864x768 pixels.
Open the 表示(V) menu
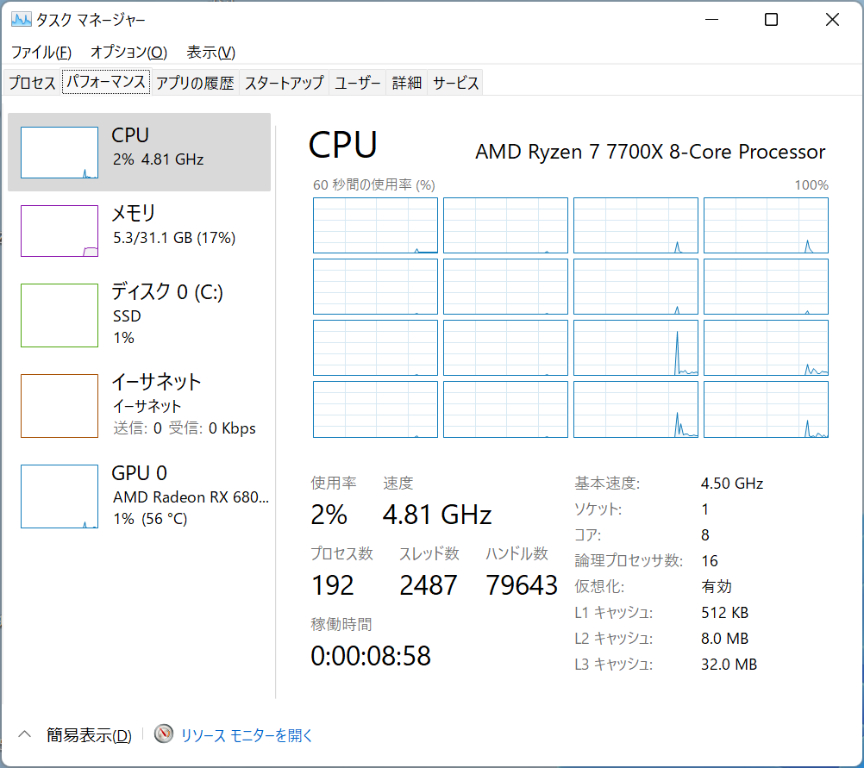[211, 52]
